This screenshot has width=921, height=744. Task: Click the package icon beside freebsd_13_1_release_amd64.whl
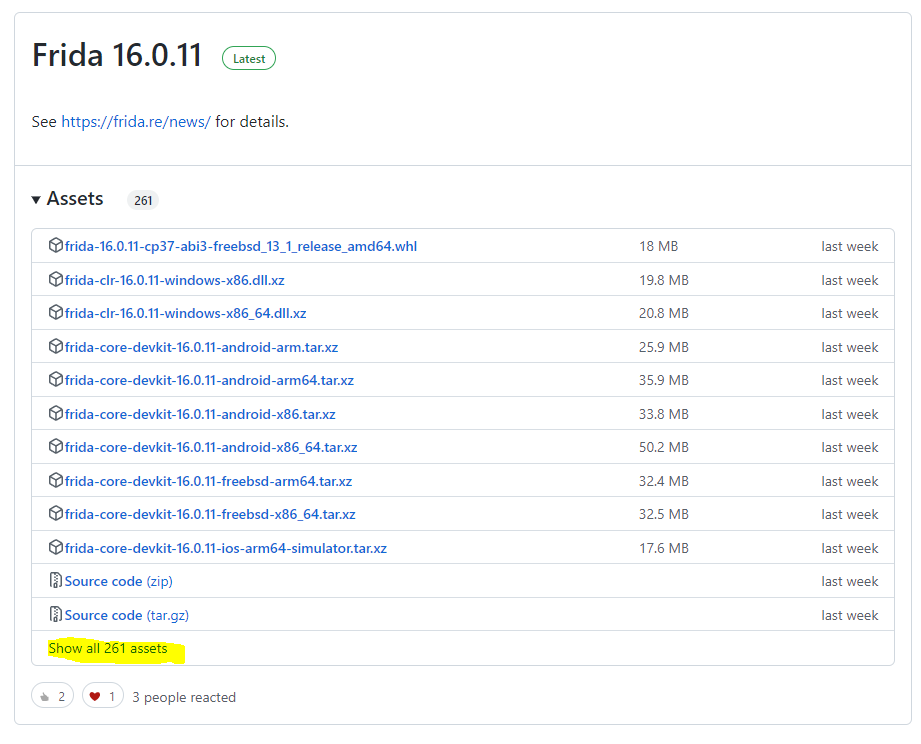55,245
